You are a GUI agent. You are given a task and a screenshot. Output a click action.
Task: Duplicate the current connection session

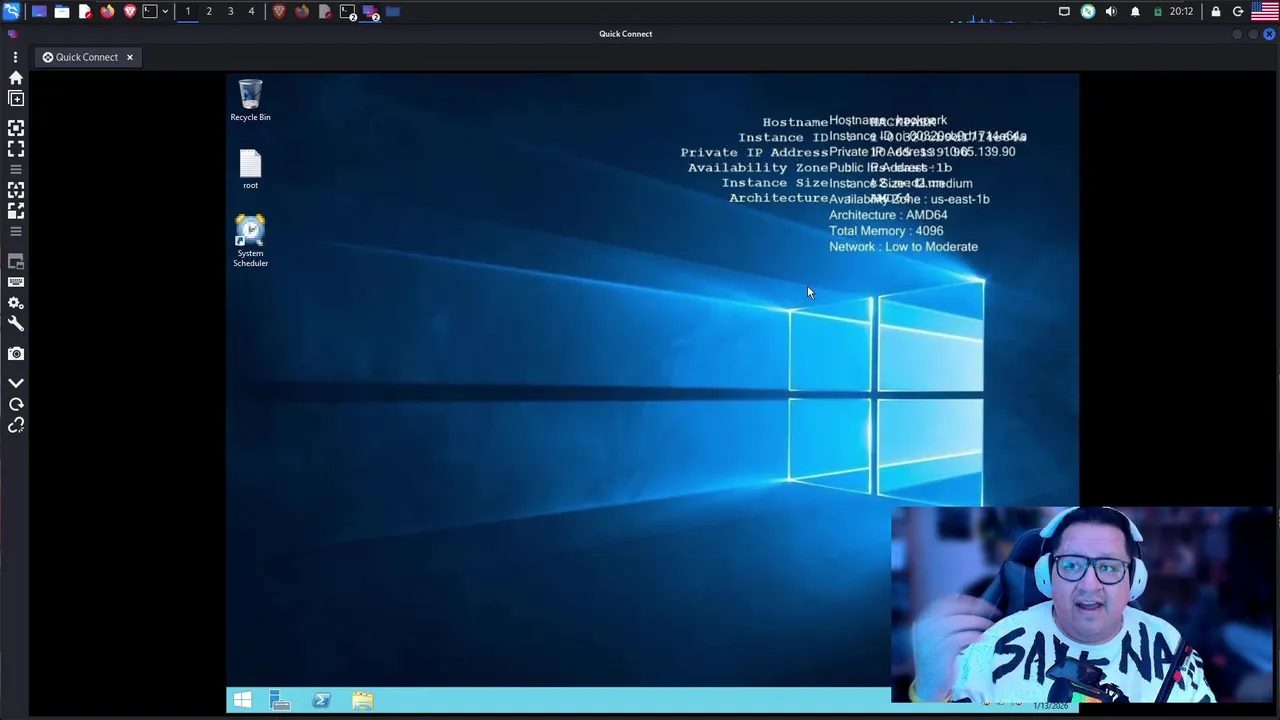[x=16, y=98]
